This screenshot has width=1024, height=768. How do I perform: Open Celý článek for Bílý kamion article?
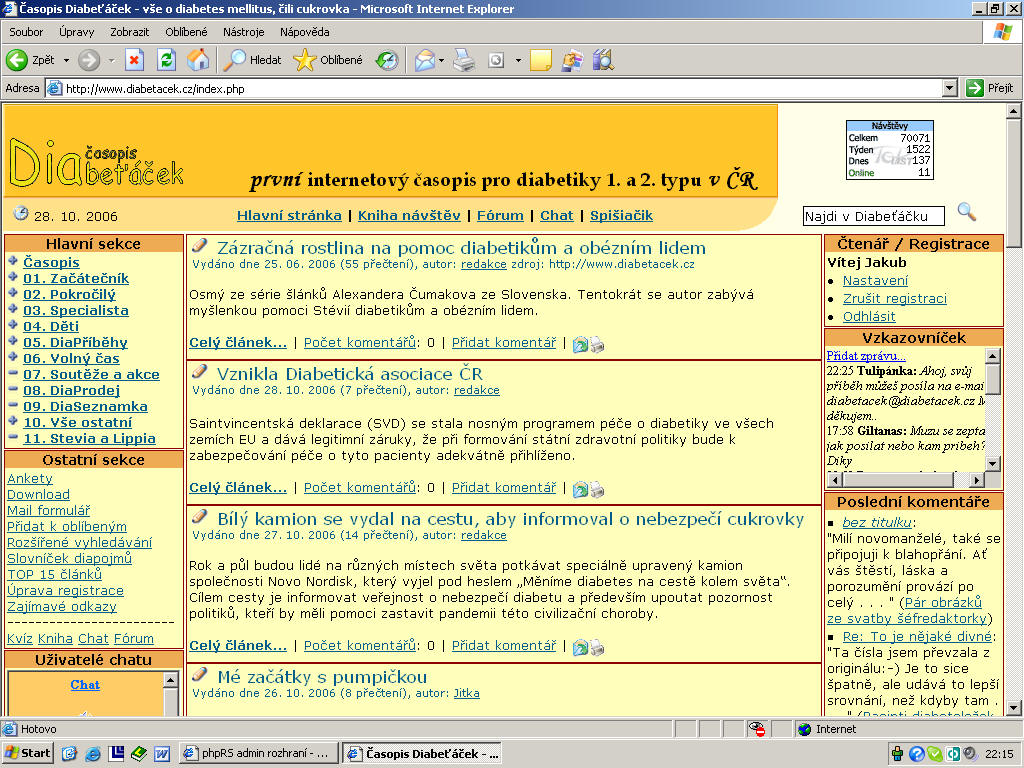tap(238, 646)
